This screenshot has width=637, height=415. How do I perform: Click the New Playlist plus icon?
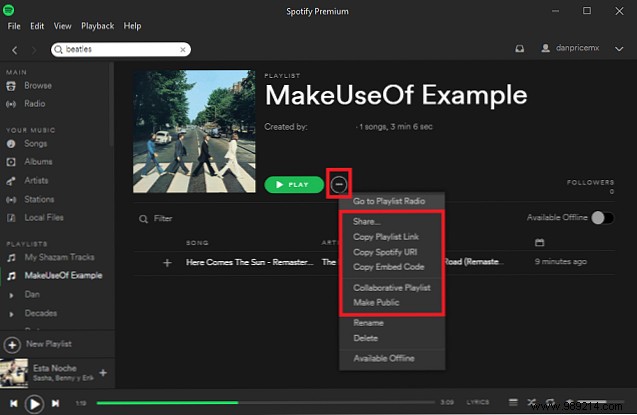pyautogui.click(x=12, y=345)
